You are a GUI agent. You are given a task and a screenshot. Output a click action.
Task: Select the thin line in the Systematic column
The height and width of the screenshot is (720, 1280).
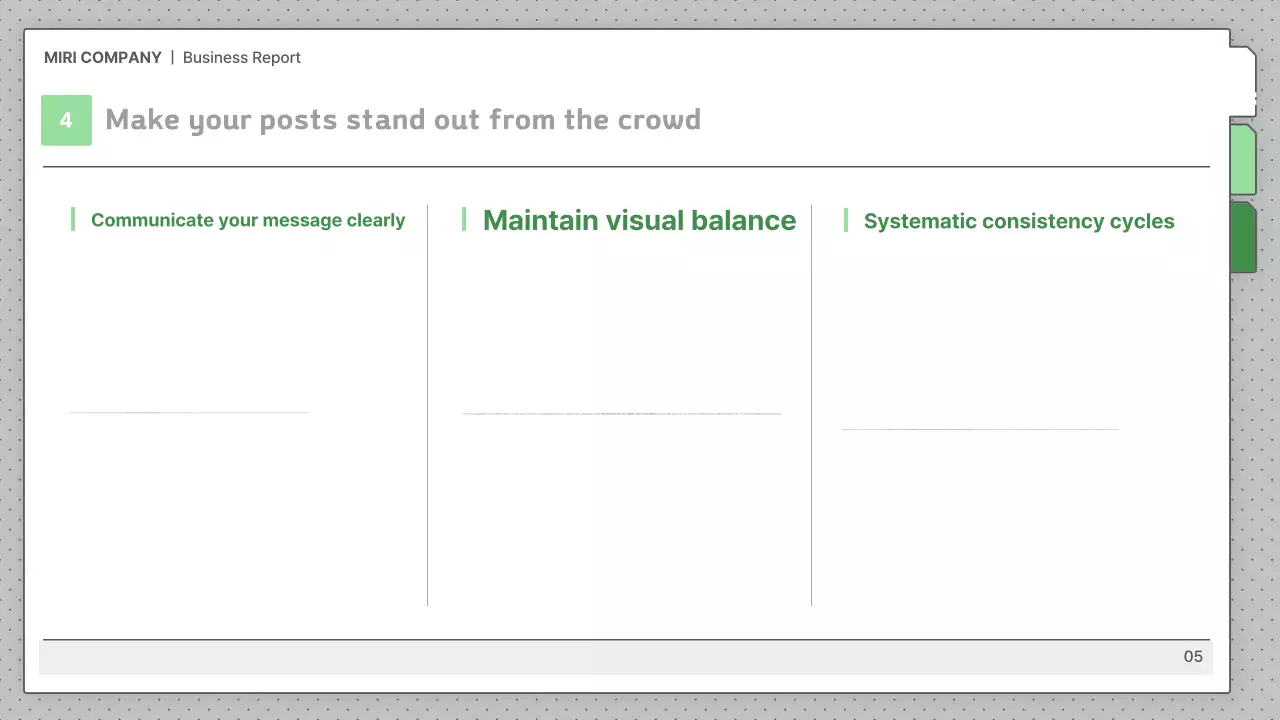[980, 429]
